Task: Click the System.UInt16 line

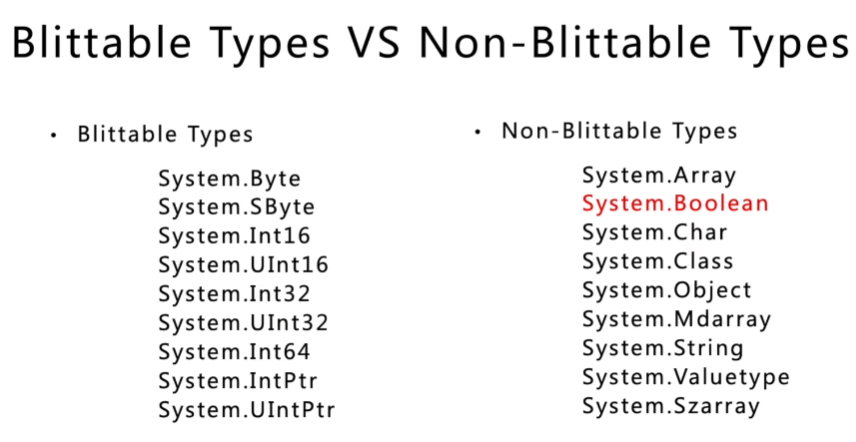Action: coord(243,265)
